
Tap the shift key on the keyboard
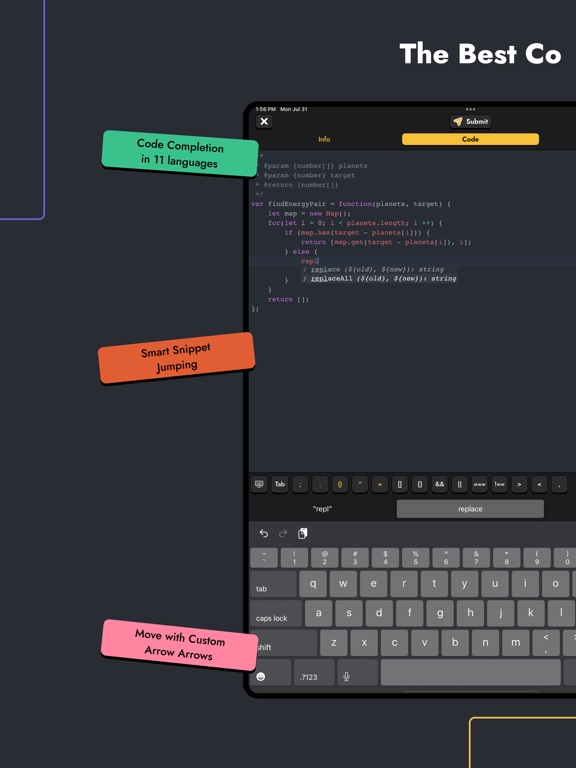[284, 643]
